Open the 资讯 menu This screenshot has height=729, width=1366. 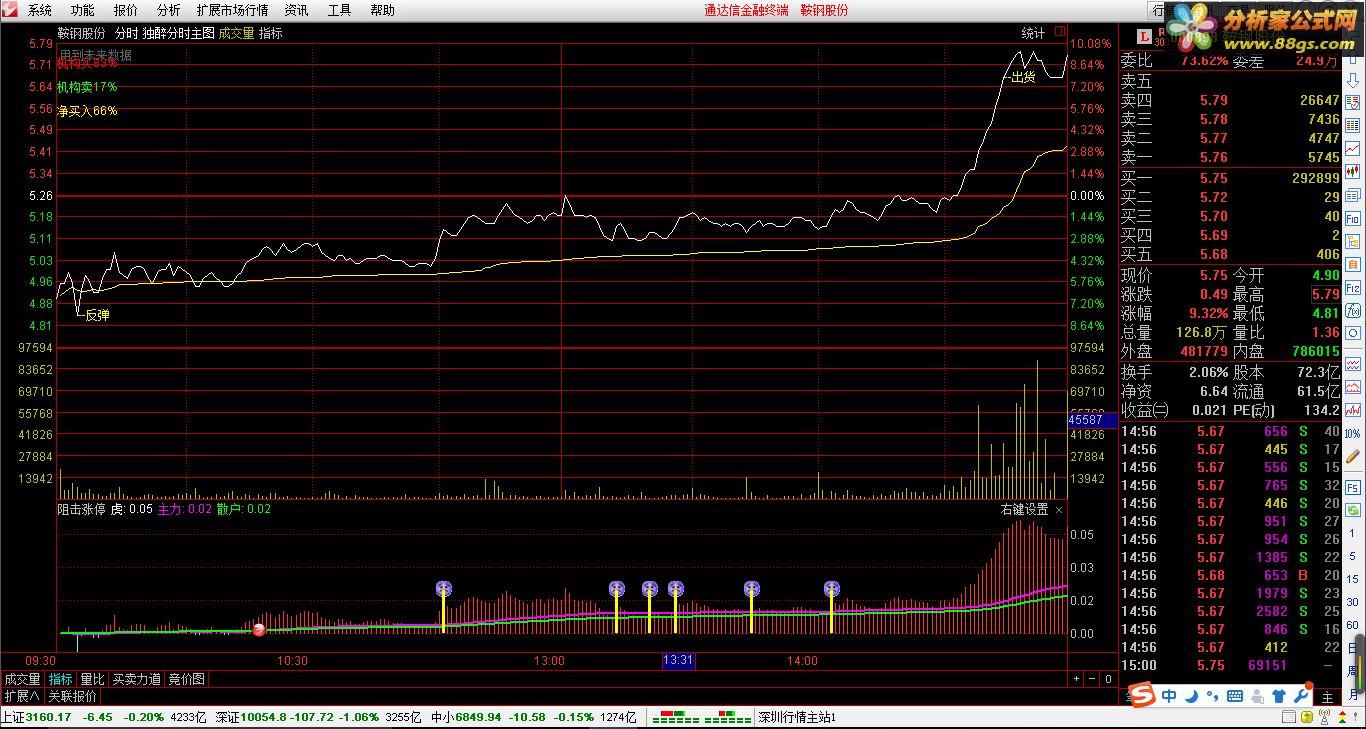pos(296,10)
